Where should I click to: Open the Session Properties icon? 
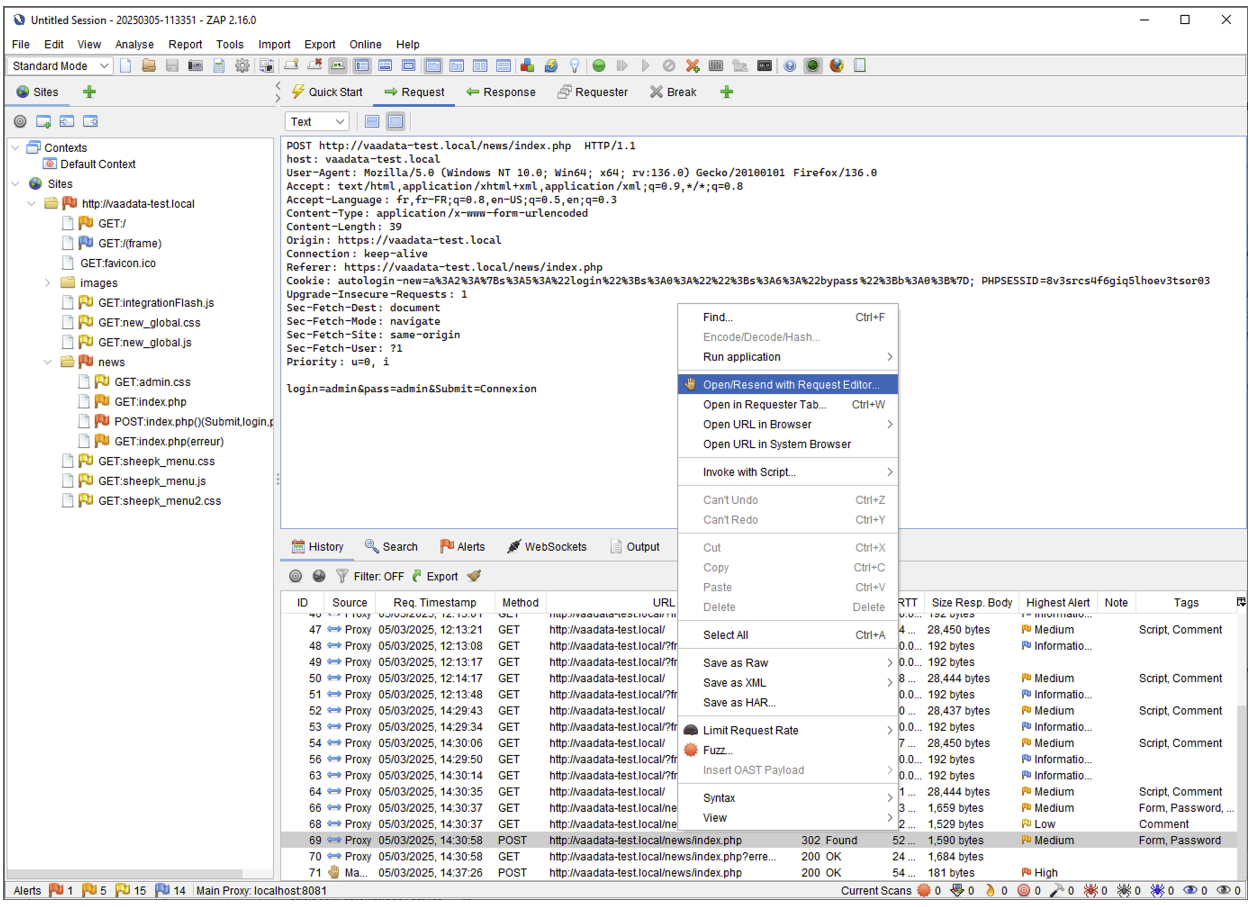point(218,66)
